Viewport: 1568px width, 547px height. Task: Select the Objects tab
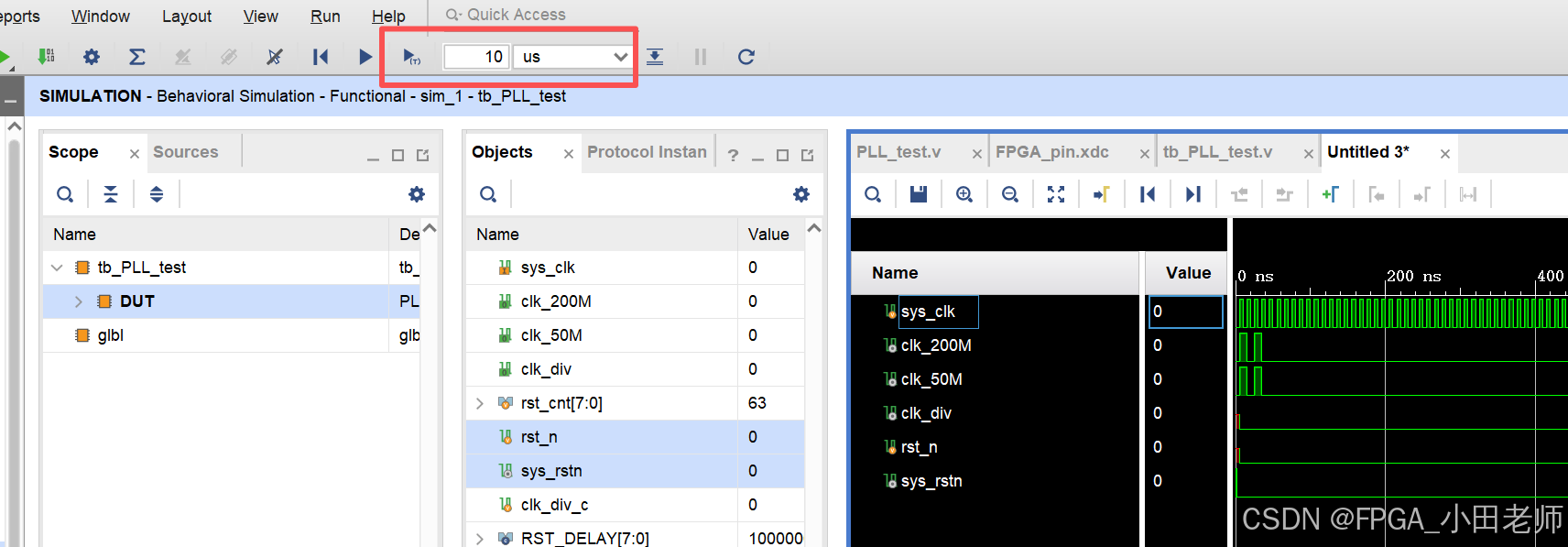pyautogui.click(x=502, y=152)
